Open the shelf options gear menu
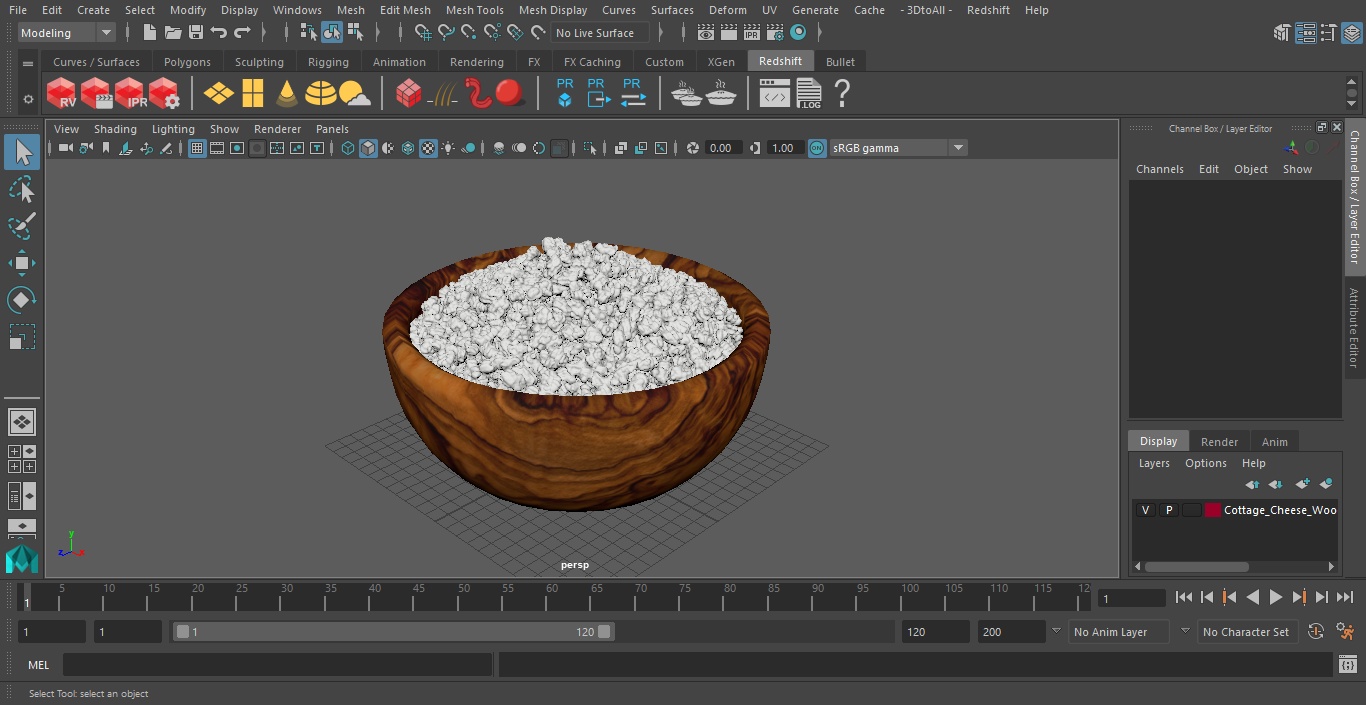Image resolution: width=1366 pixels, height=705 pixels. pyautogui.click(x=28, y=99)
